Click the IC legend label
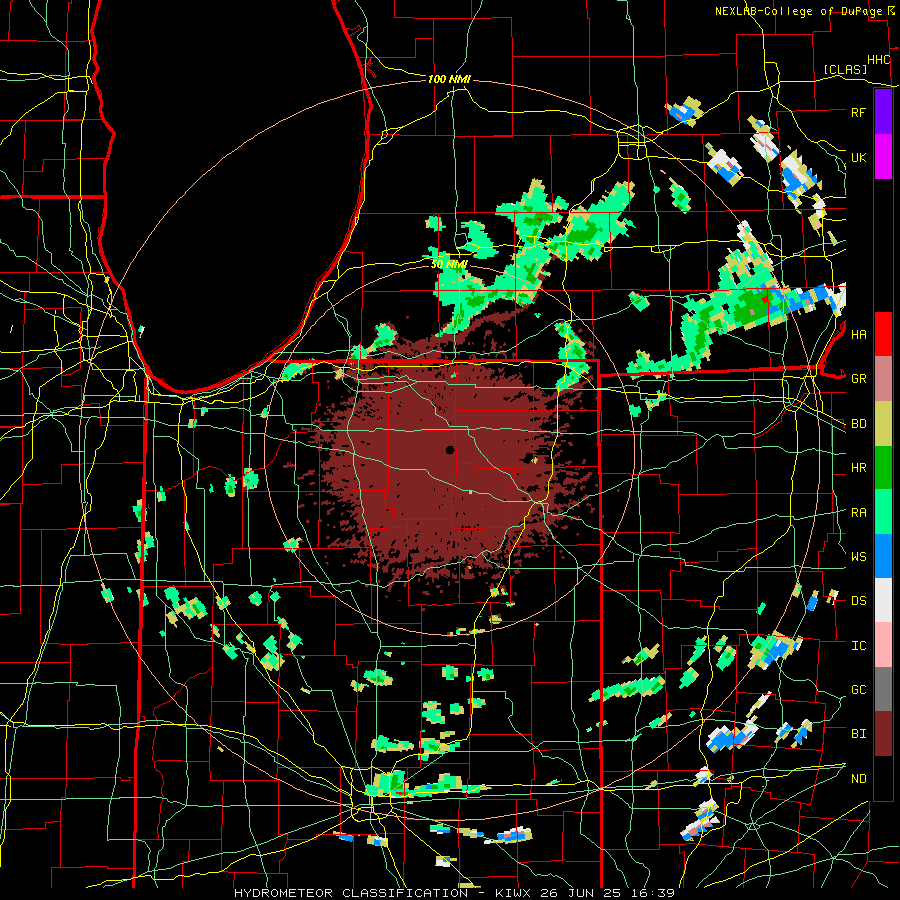 [858, 646]
